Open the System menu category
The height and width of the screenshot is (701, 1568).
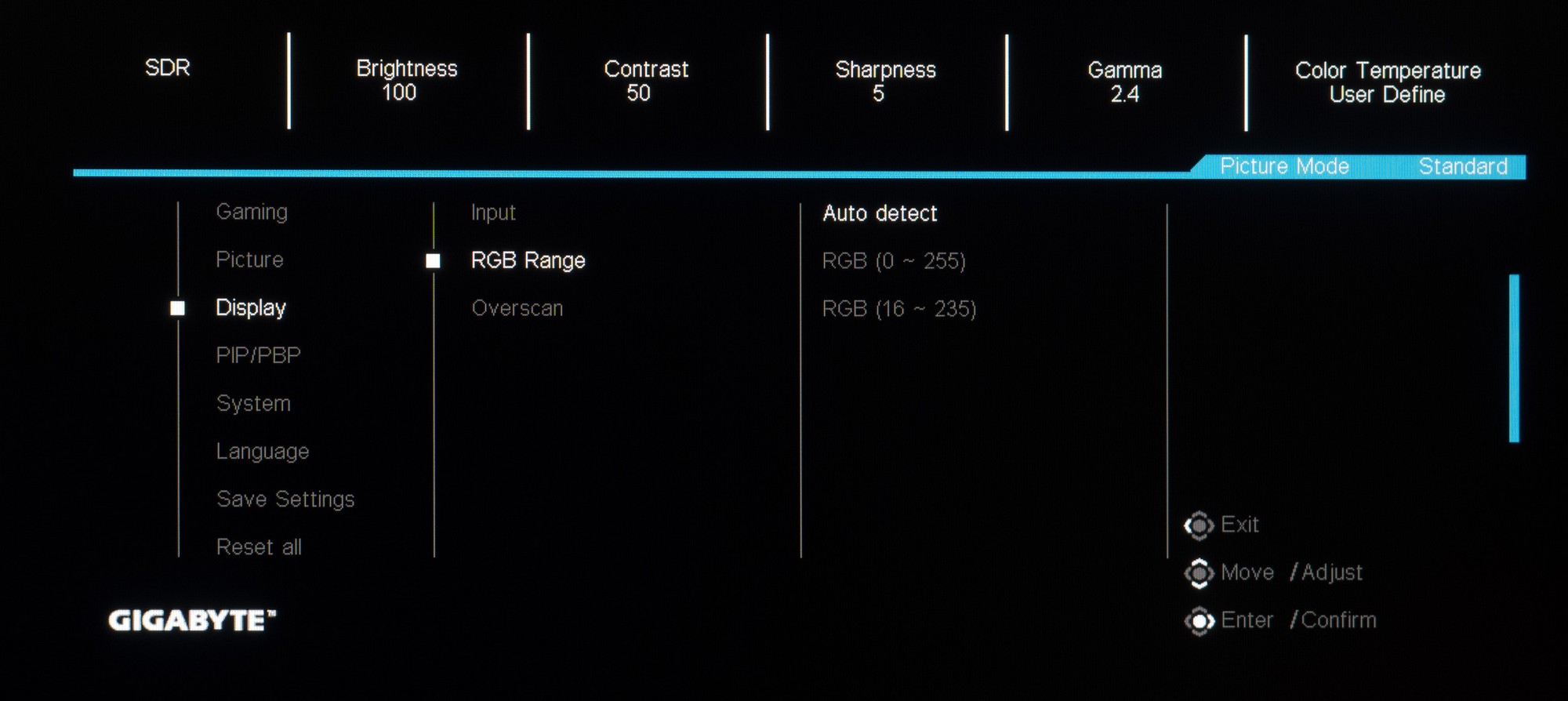click(x=253, y=404)
